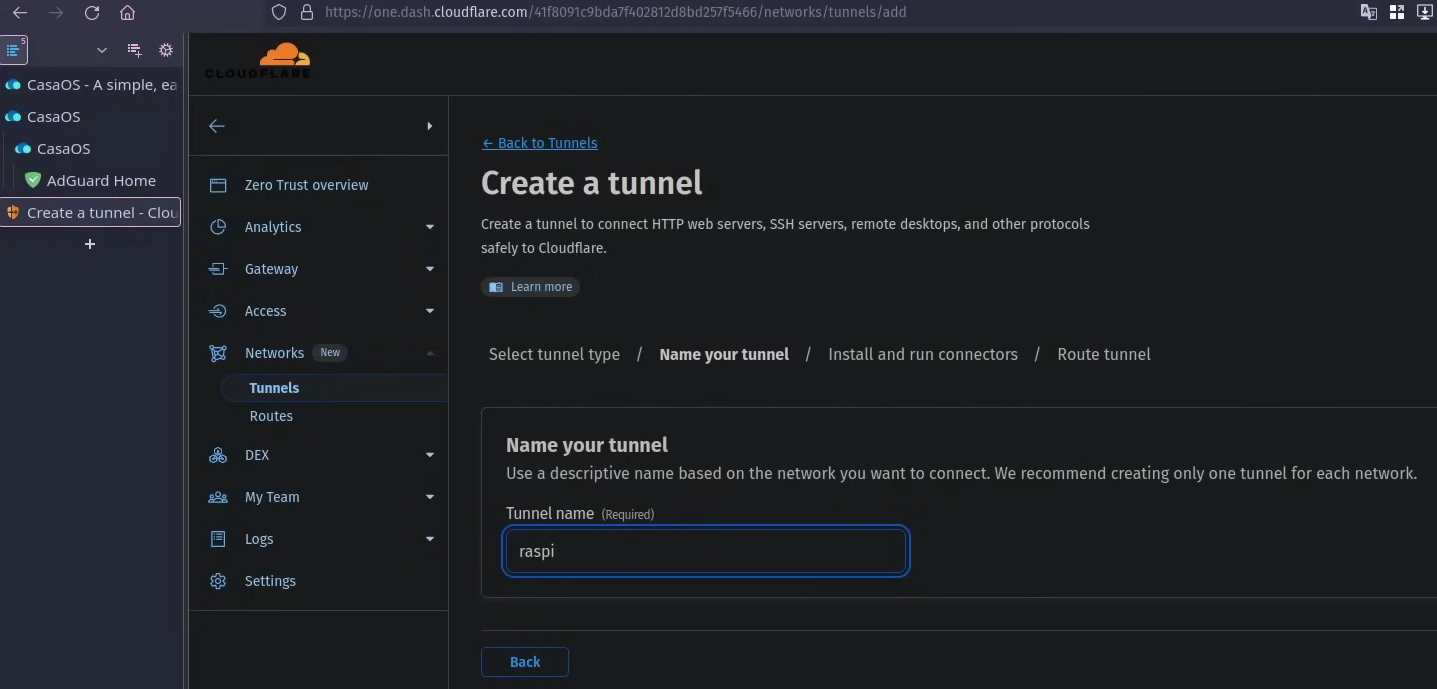1437x689 pixels.
Task: Click the tracking protection shield icon
Action: pos(279,12)
